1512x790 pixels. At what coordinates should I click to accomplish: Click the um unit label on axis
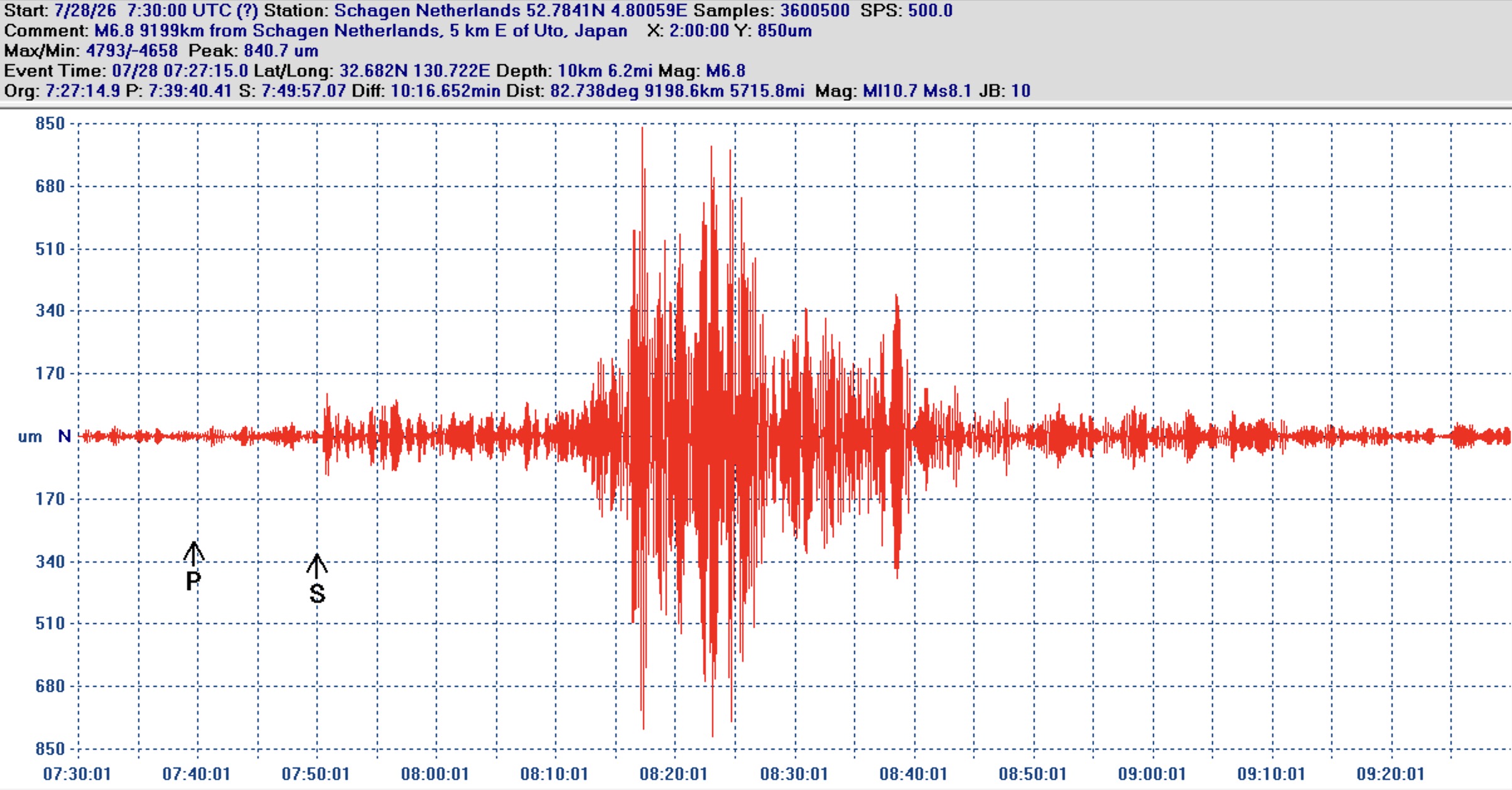click(30, 436)
